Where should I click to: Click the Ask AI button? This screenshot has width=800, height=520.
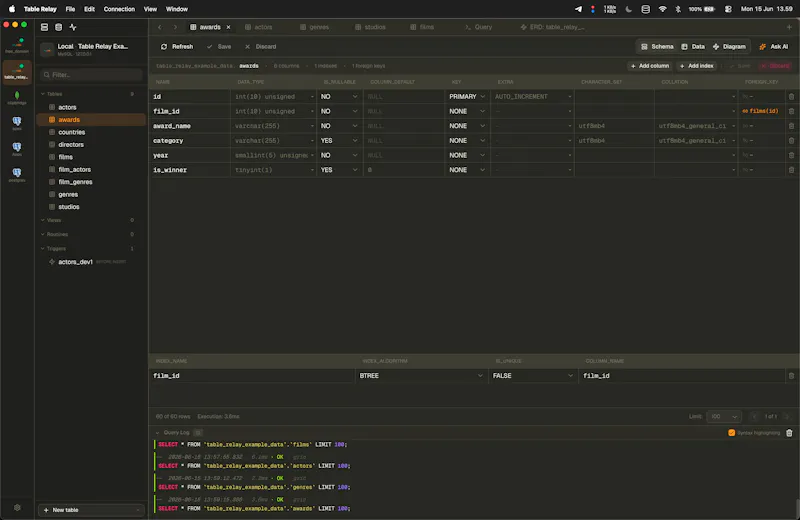tap(773, 46)
